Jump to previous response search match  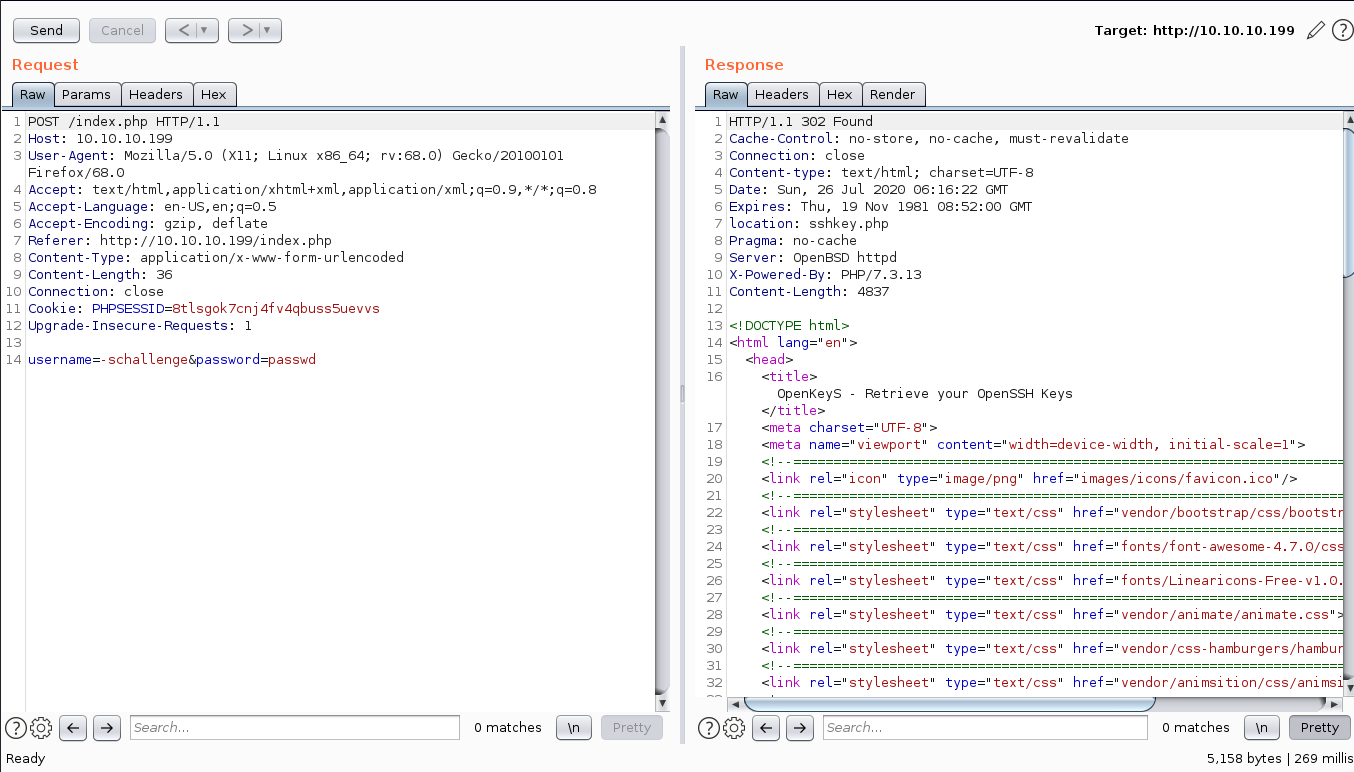click(x=766, y=727)
